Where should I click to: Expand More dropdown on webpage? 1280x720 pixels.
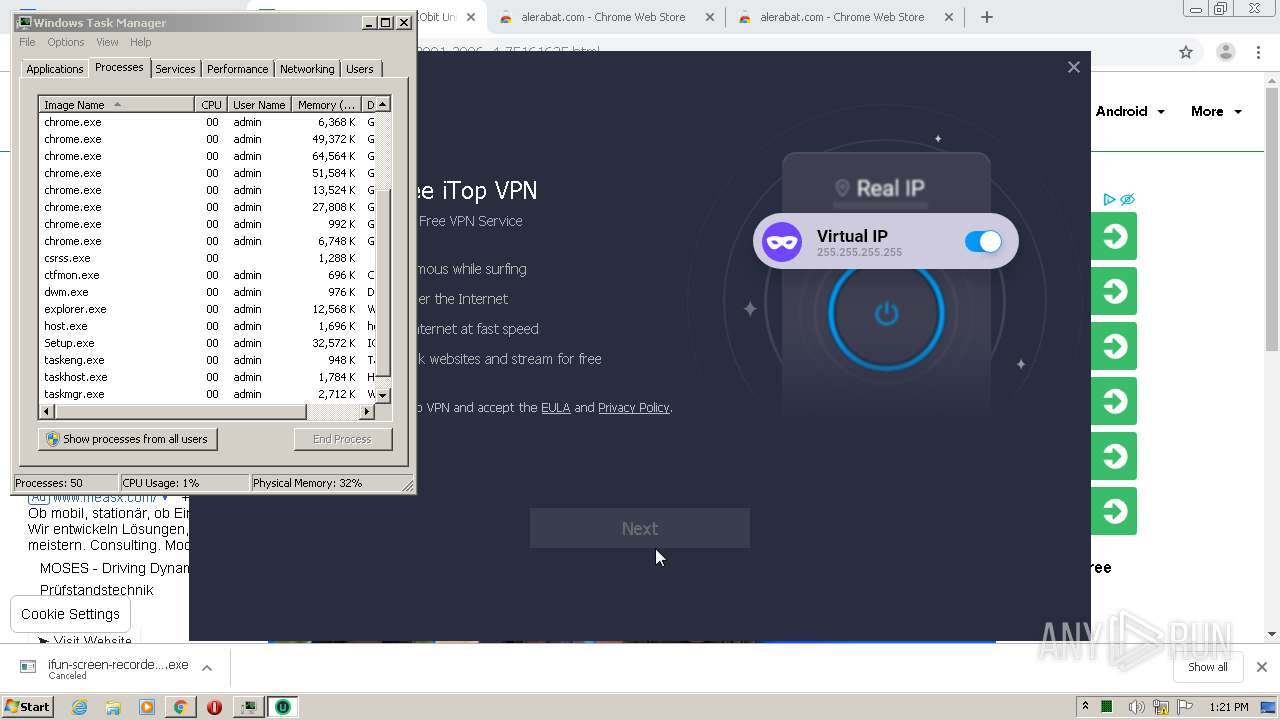1216,111
